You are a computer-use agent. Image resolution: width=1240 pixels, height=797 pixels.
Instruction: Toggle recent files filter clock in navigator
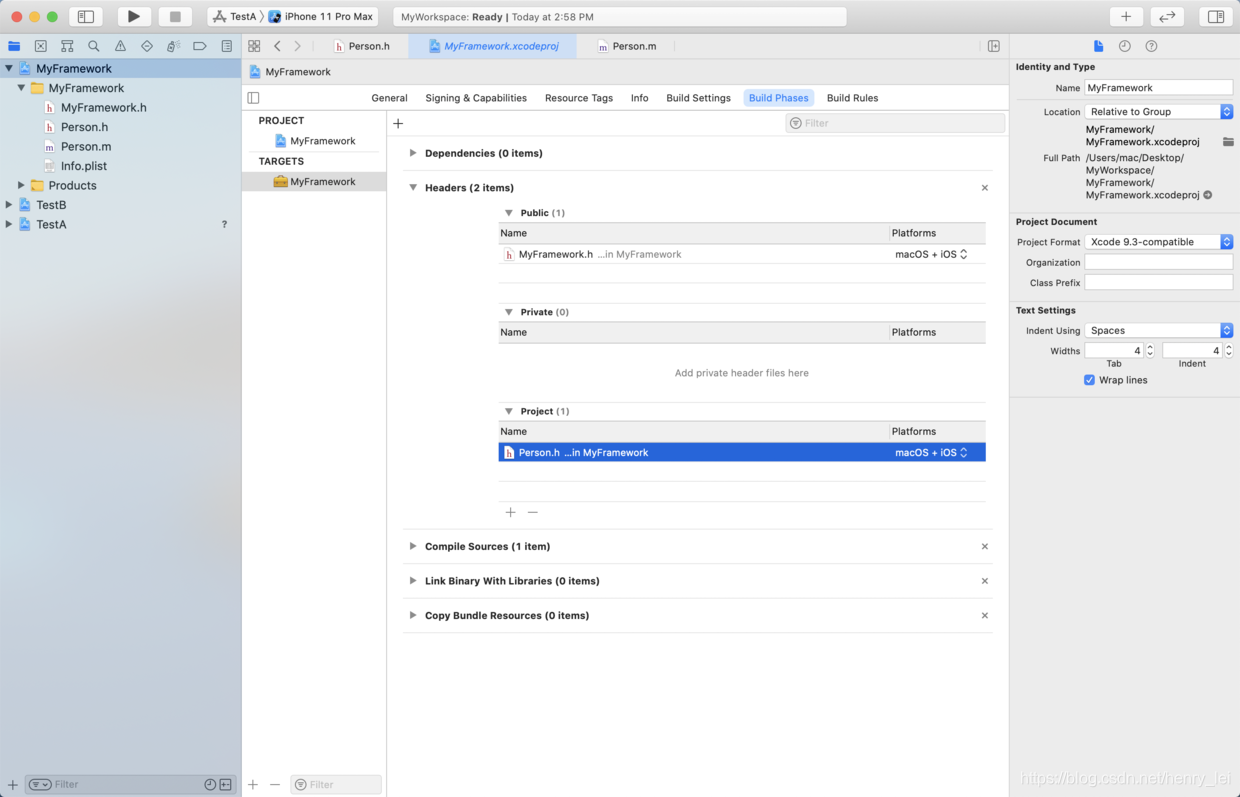pyautogui.click(x=210, y=785)
